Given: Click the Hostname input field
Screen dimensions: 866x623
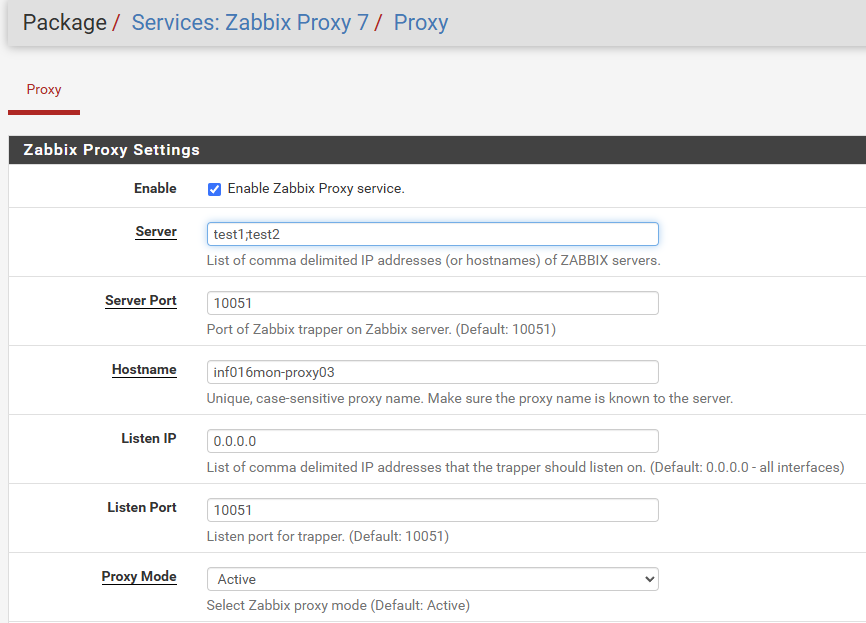Looking at the screenshot, I should [432, 372].
